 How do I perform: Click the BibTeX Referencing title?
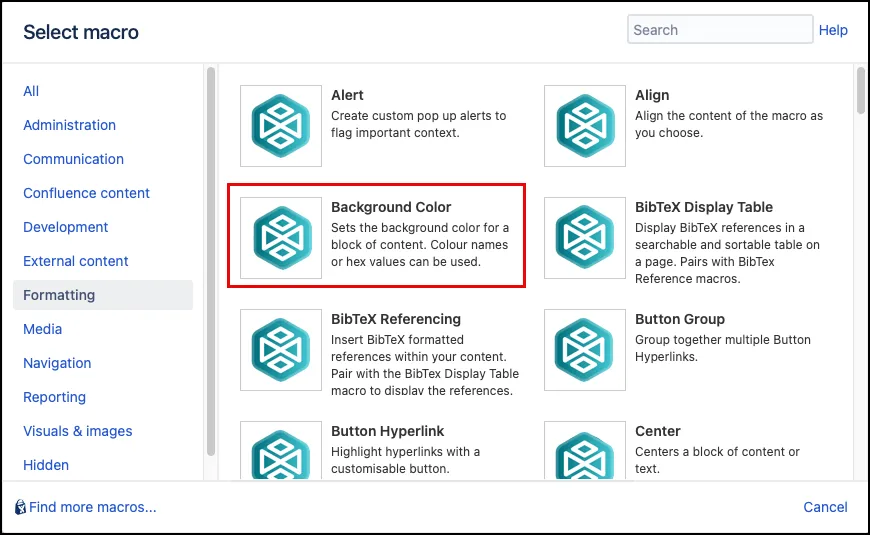(x=396, y=319)
